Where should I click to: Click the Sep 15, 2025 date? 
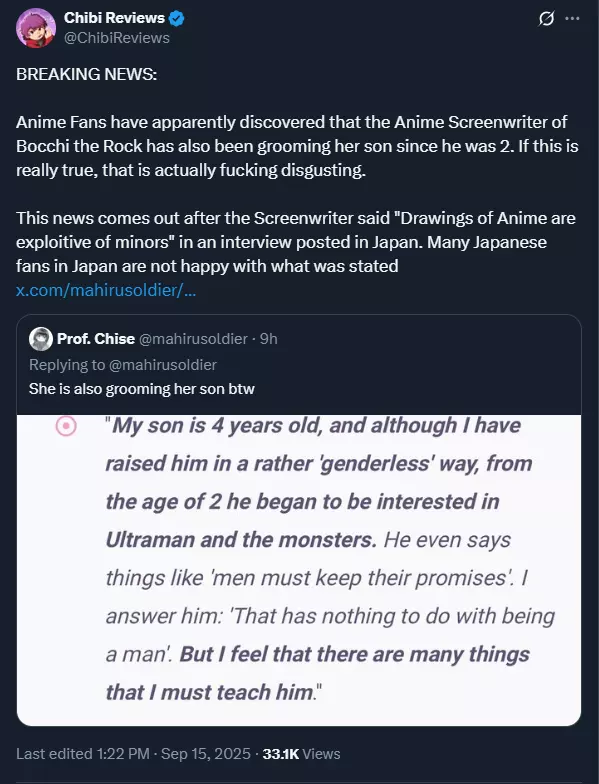pyautogui.click(x=206, y=754)
